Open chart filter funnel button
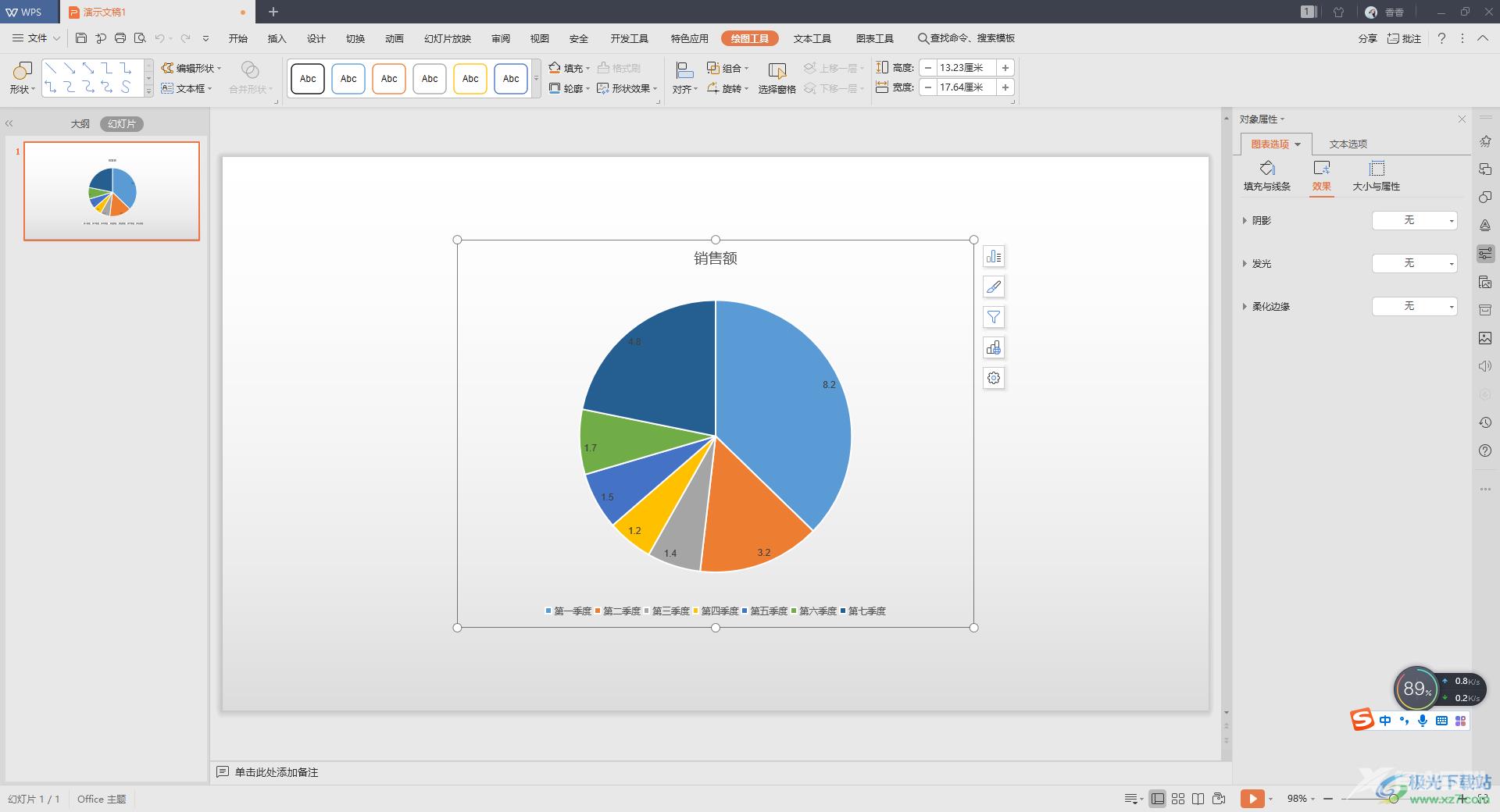 [994, 317]
